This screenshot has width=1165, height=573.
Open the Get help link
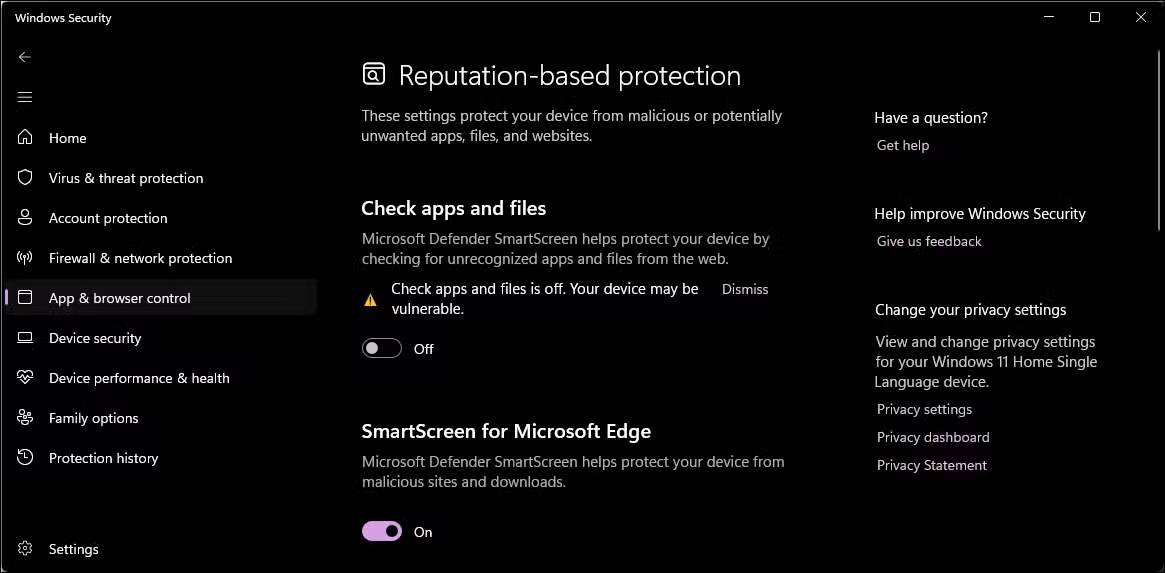903,145
